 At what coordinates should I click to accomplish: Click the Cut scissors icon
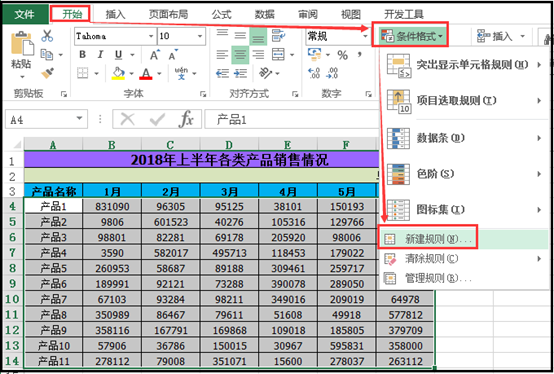click(x=47, y=36)
